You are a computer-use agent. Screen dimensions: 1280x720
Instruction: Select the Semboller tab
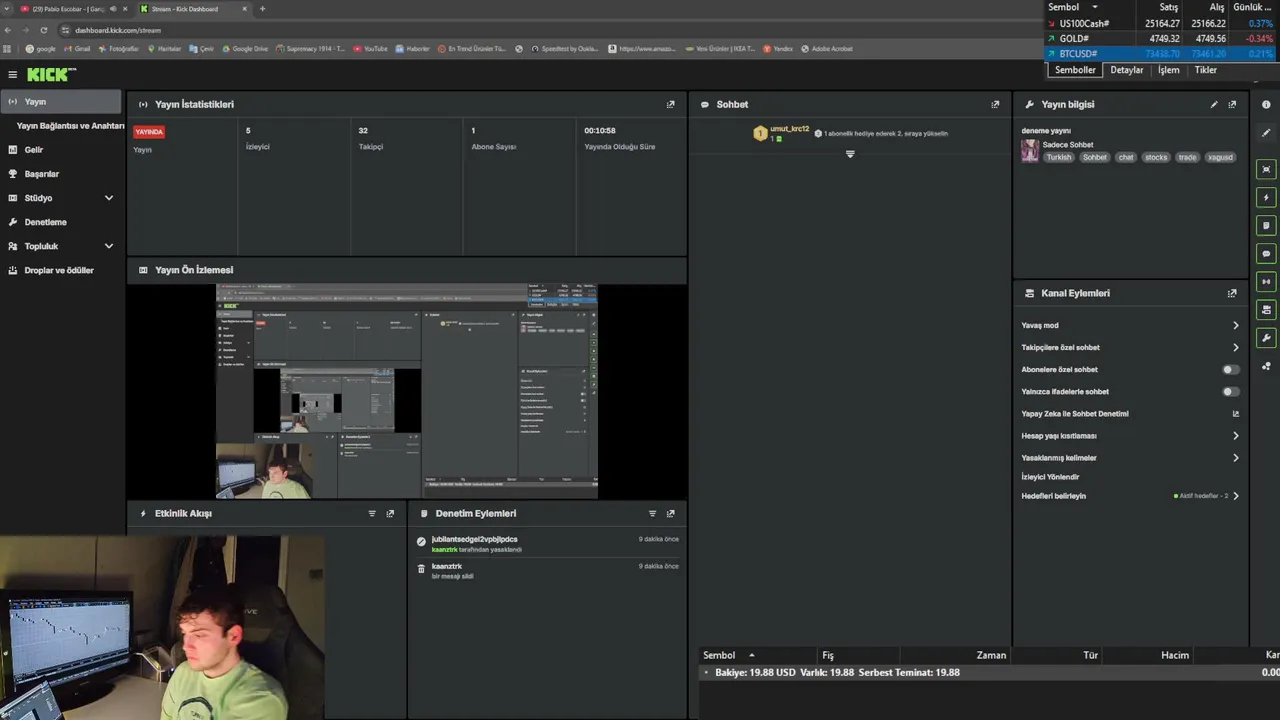1075,70
